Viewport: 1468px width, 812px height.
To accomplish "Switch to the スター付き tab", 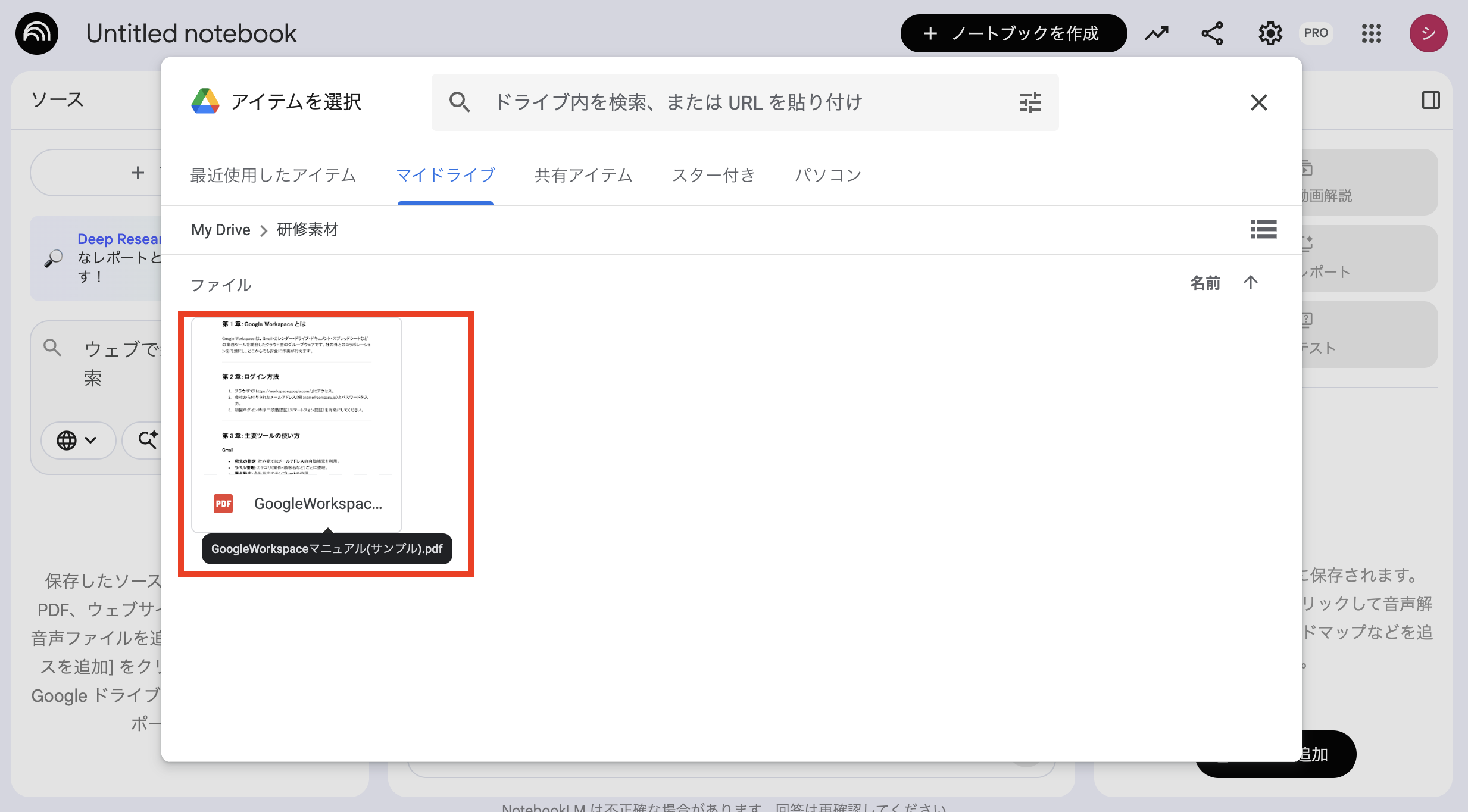I will (x=714, y=175).
